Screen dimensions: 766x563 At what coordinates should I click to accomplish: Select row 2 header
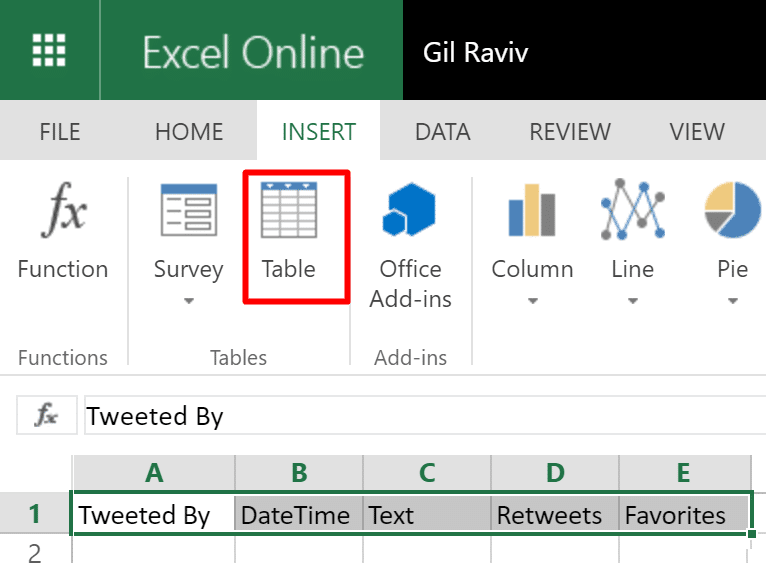pyautogui.click(x=35, y=549)
